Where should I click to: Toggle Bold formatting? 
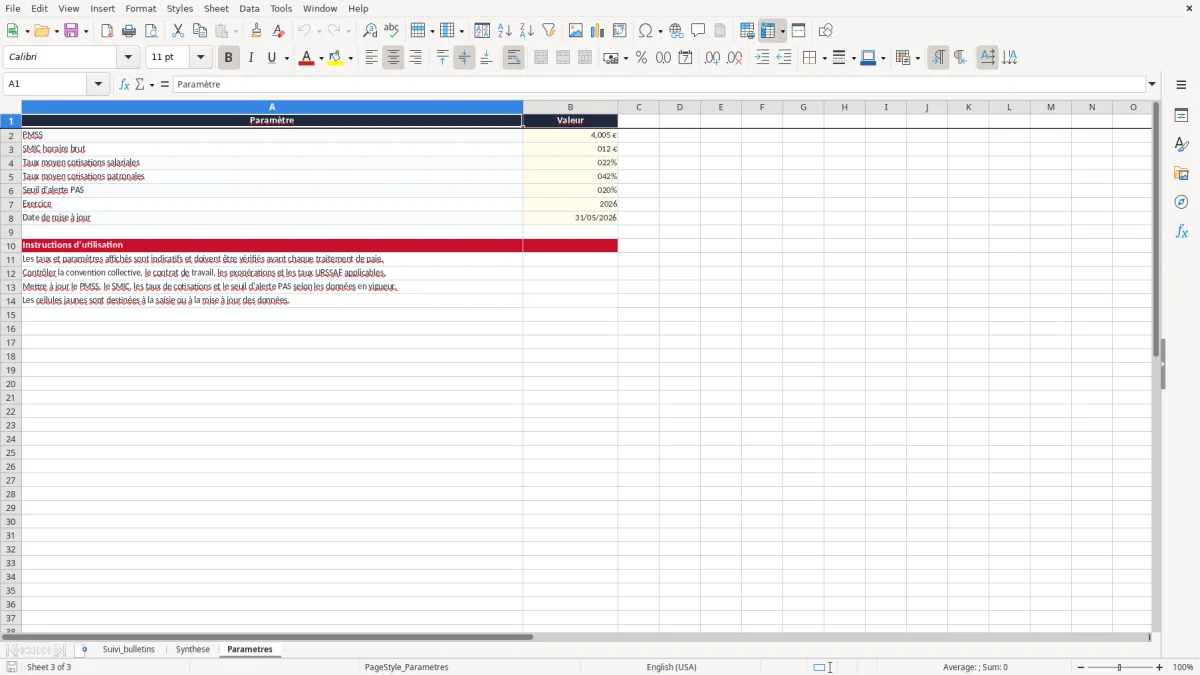[228, 58]
